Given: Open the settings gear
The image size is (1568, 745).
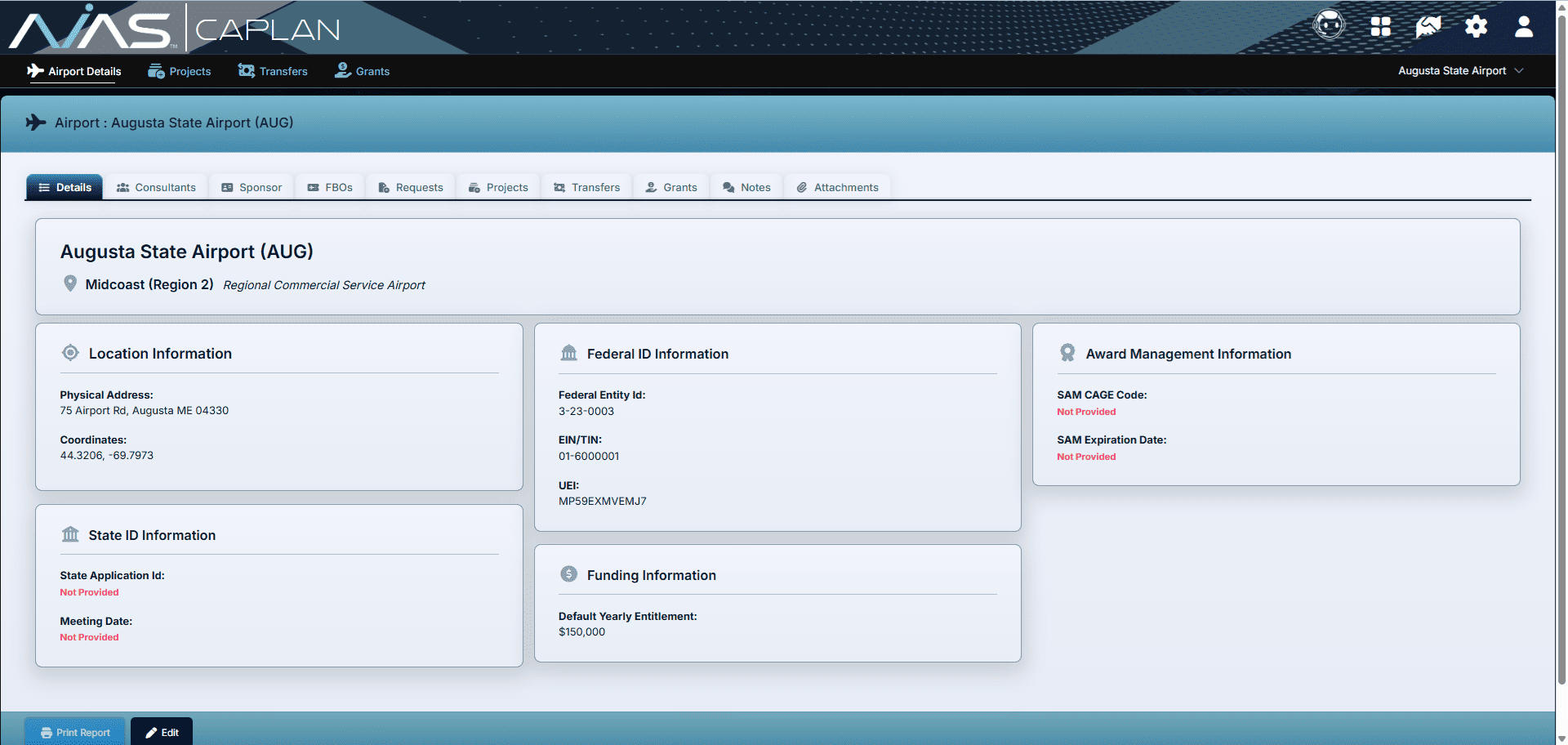Looking at the screenshot, I should (1476, 27).
